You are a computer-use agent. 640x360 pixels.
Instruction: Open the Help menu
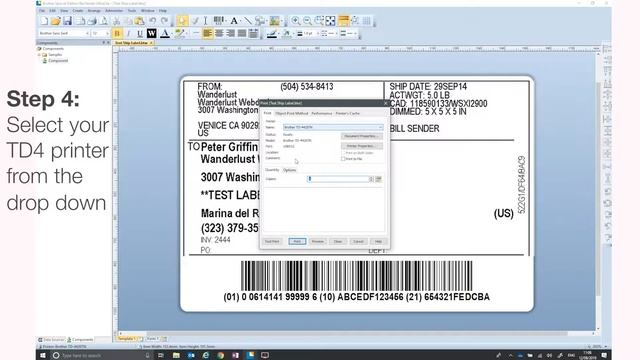tap(163, 11)
